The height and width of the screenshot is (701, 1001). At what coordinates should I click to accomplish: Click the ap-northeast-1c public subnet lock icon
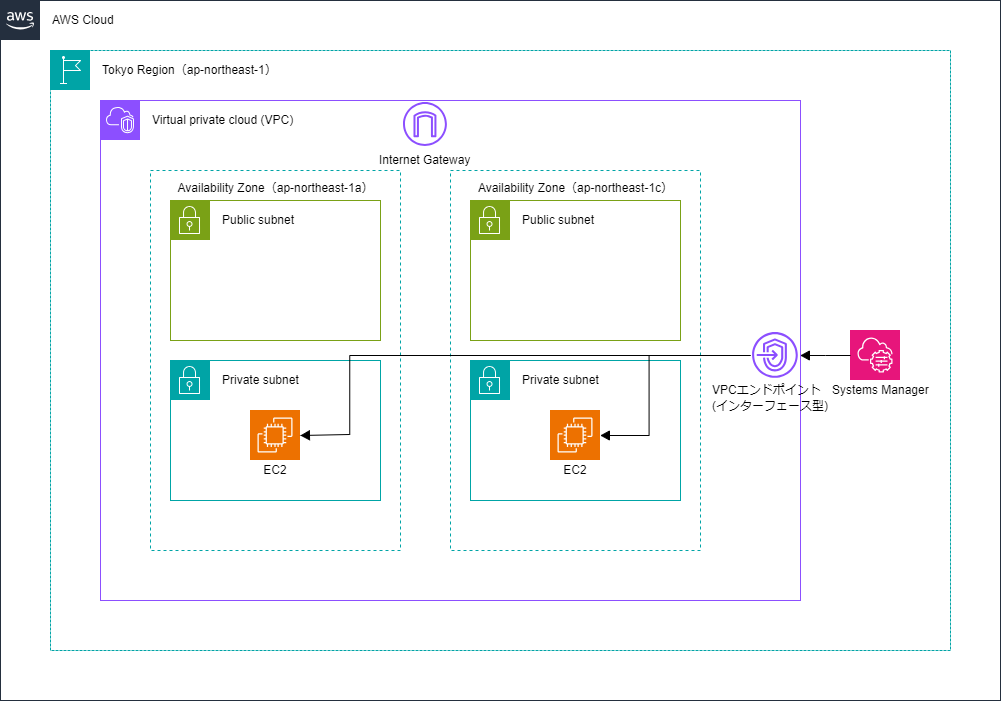pos(490,220)
